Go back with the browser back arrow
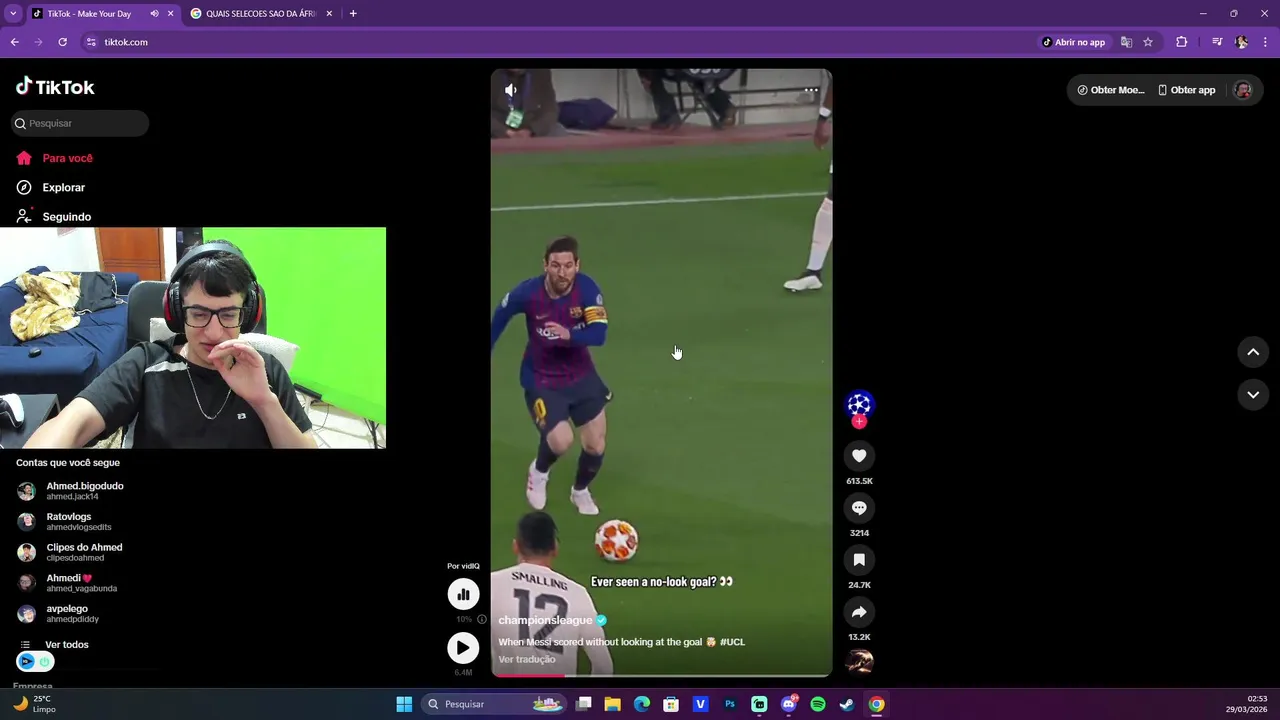 pyautogui.click(x=15, y=42)
